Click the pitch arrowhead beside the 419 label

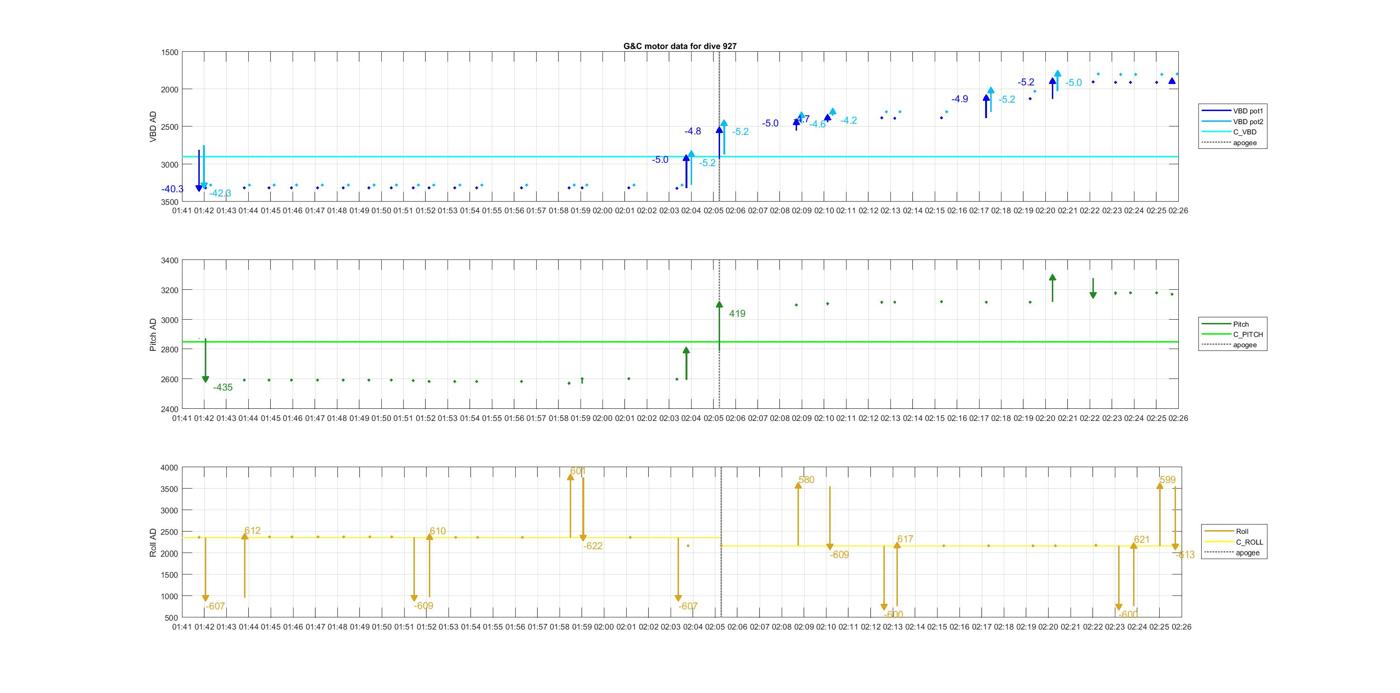click(719, 305)
